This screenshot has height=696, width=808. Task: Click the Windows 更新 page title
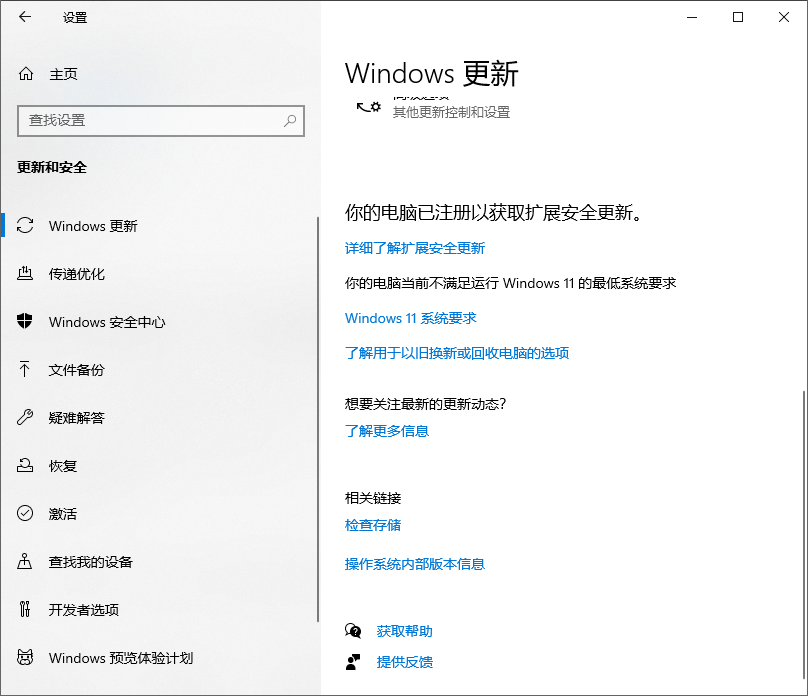point(431,73)
